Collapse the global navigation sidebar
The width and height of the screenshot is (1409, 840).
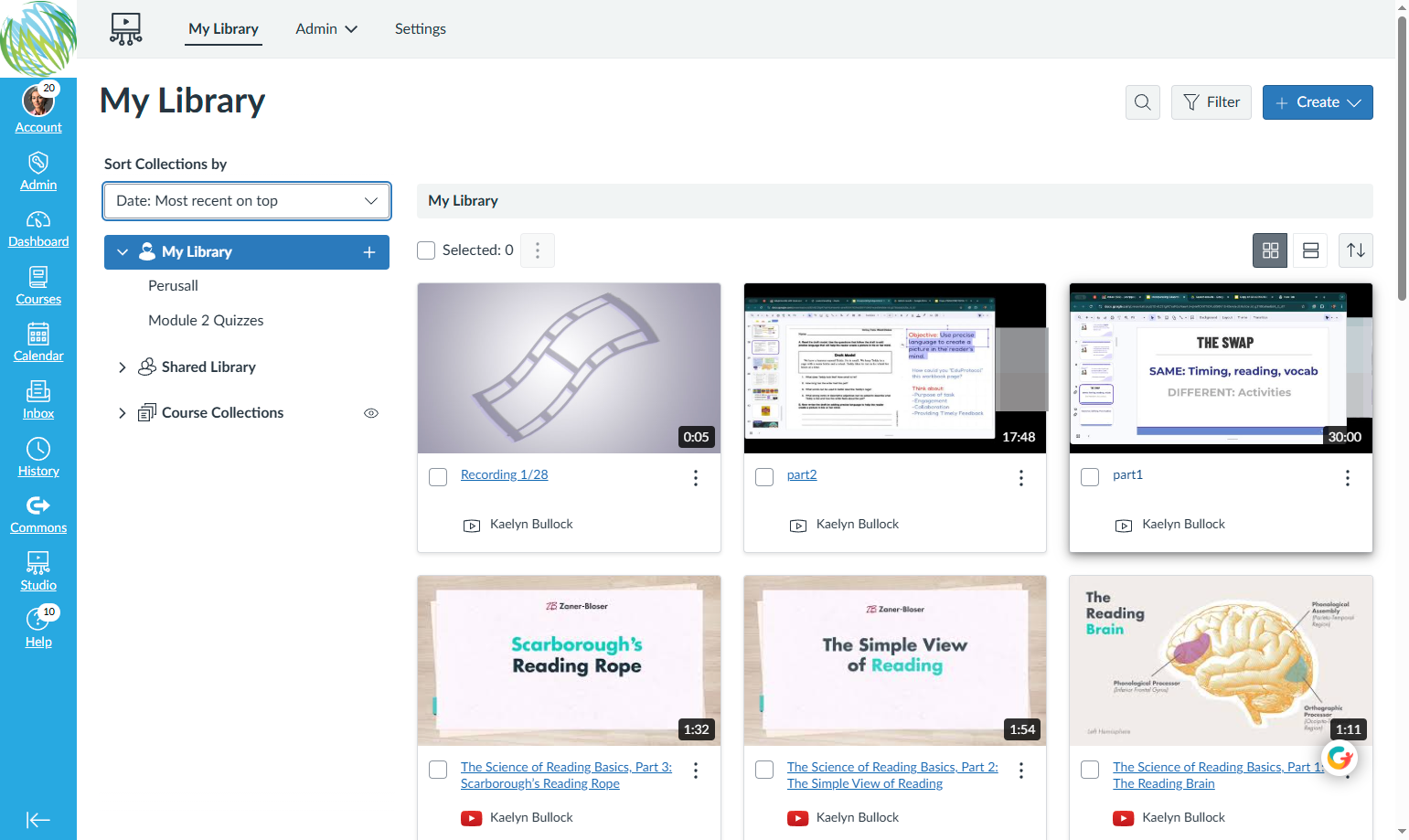click(x=38, y=820)
